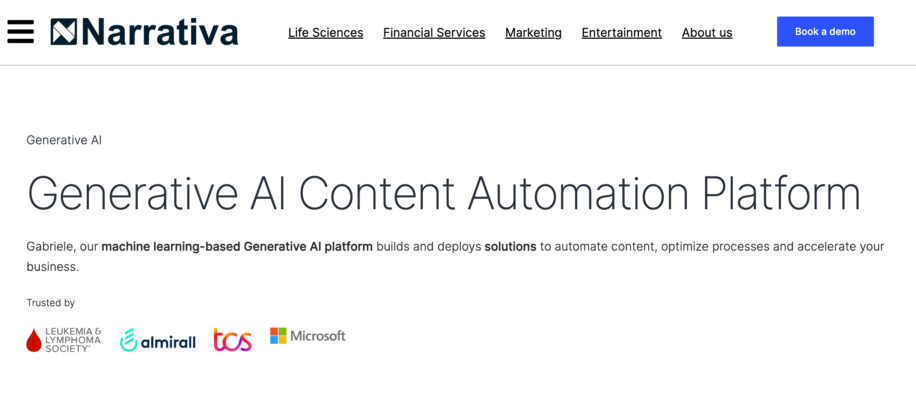Open the Life Sciences menu link
Image resolution: width=916 pixels, height=399 pixels.
pyautogui.click(x=325, y=33)
